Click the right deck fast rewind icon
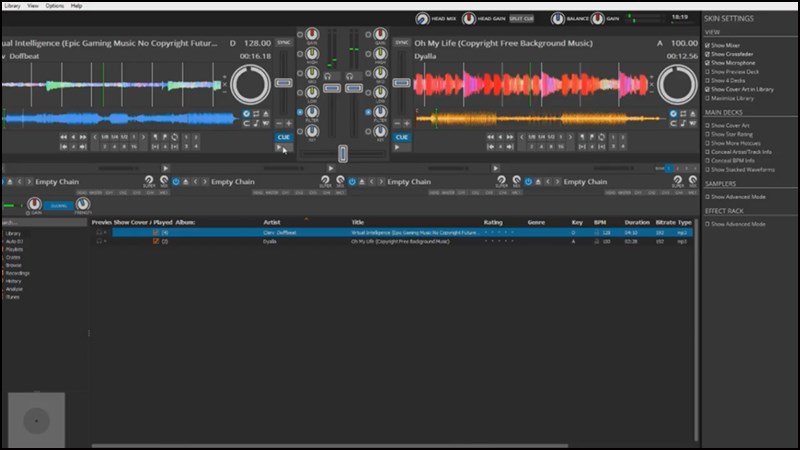800x450 pixels. (490, 137)
